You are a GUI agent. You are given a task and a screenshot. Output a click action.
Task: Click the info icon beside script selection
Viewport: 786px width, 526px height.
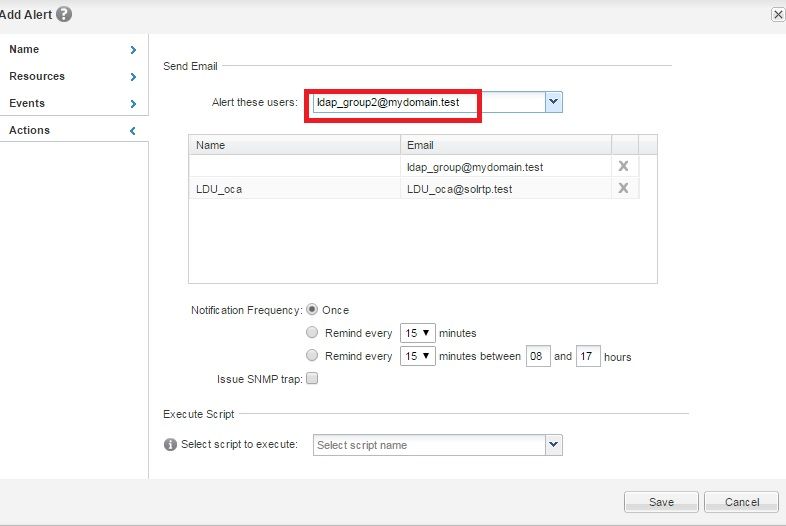[171, 445]
